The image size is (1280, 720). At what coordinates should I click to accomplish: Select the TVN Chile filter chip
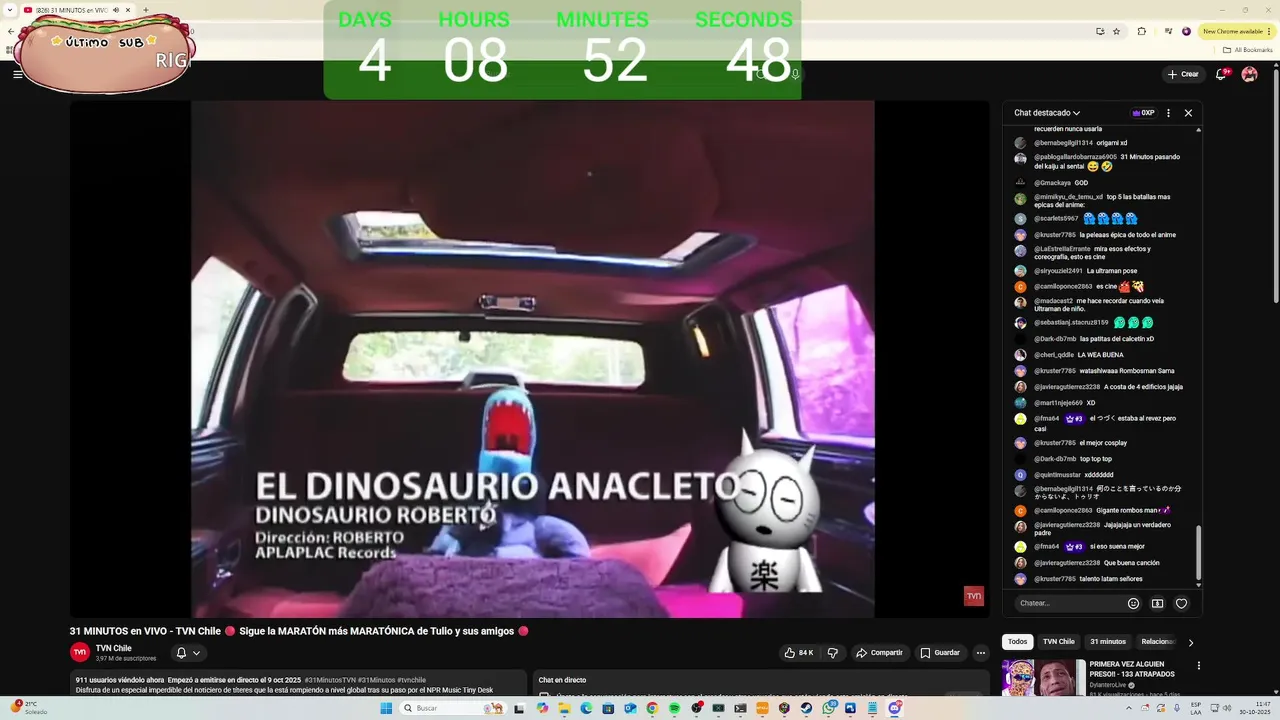1058,642
